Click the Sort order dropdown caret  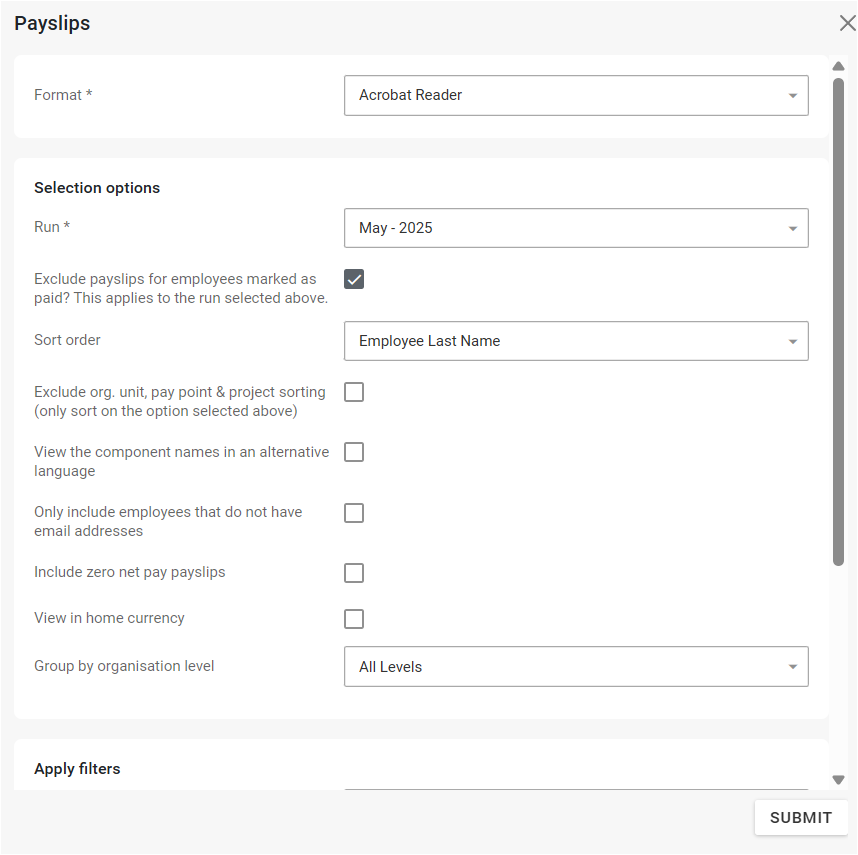tap(792, 341)
